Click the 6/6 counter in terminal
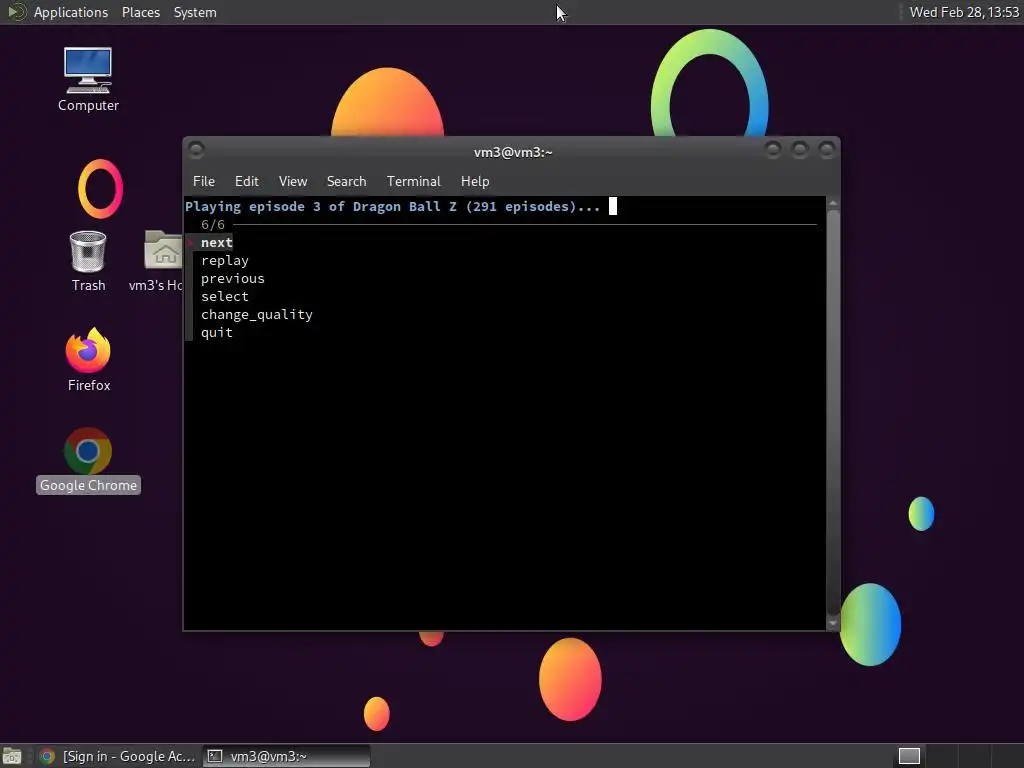Screen dimensions: 1024x768 point(212,225)
